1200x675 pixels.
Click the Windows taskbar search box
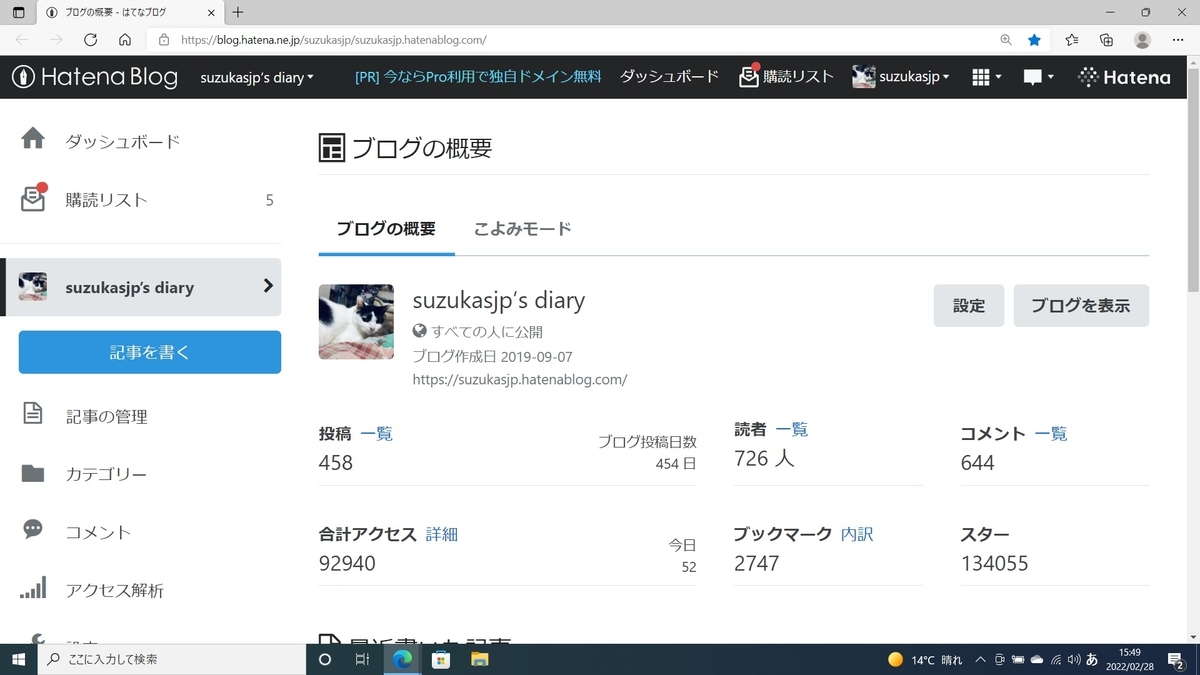coord(171,659)
